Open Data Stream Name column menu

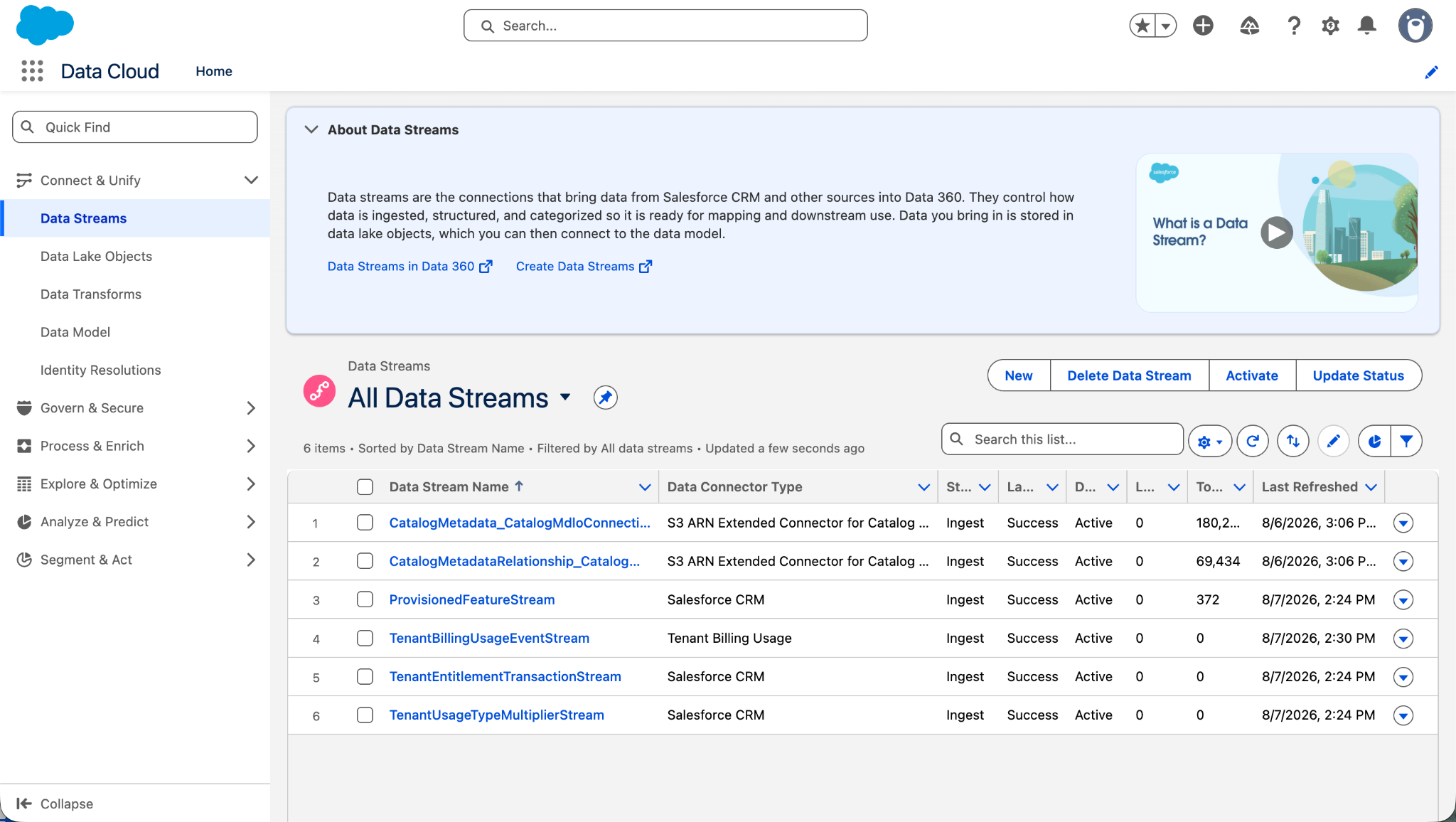pos(645,487)
